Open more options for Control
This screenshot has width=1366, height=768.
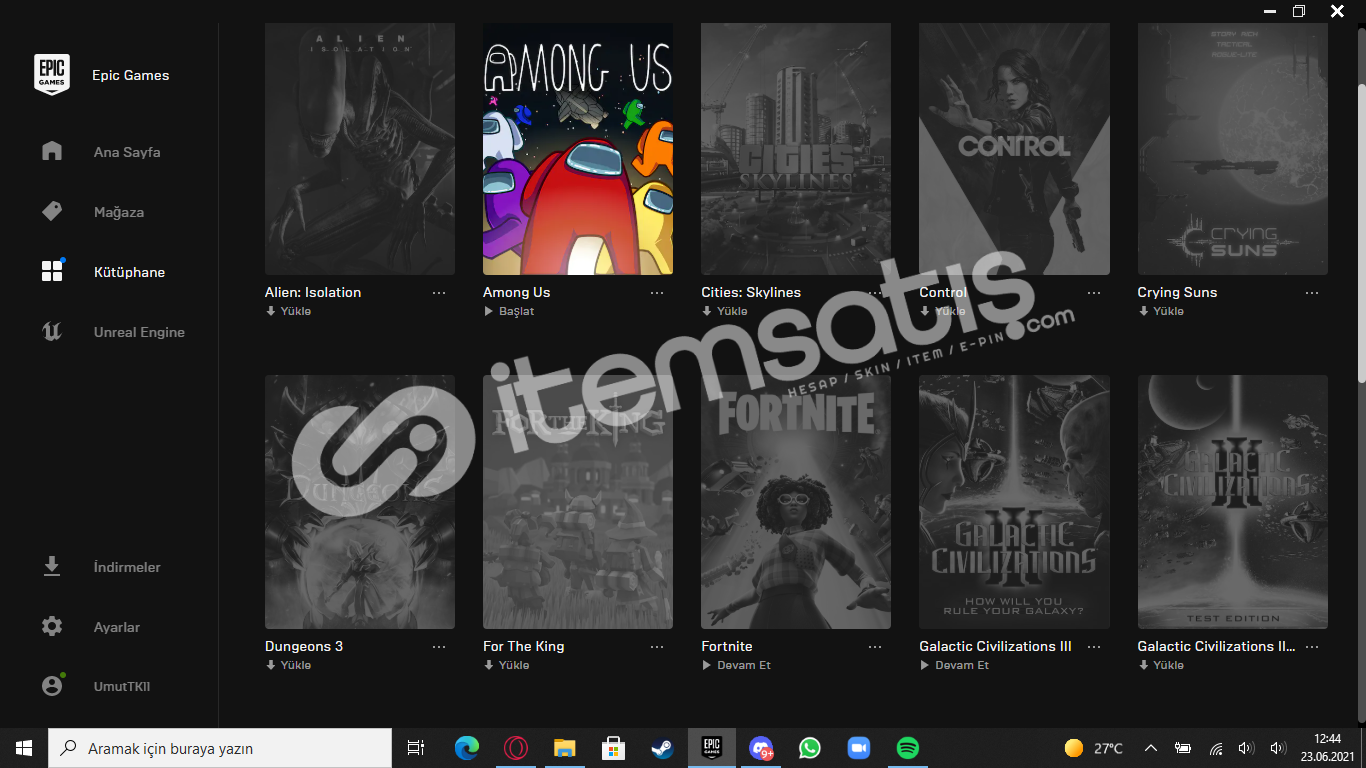(1094, 292)
